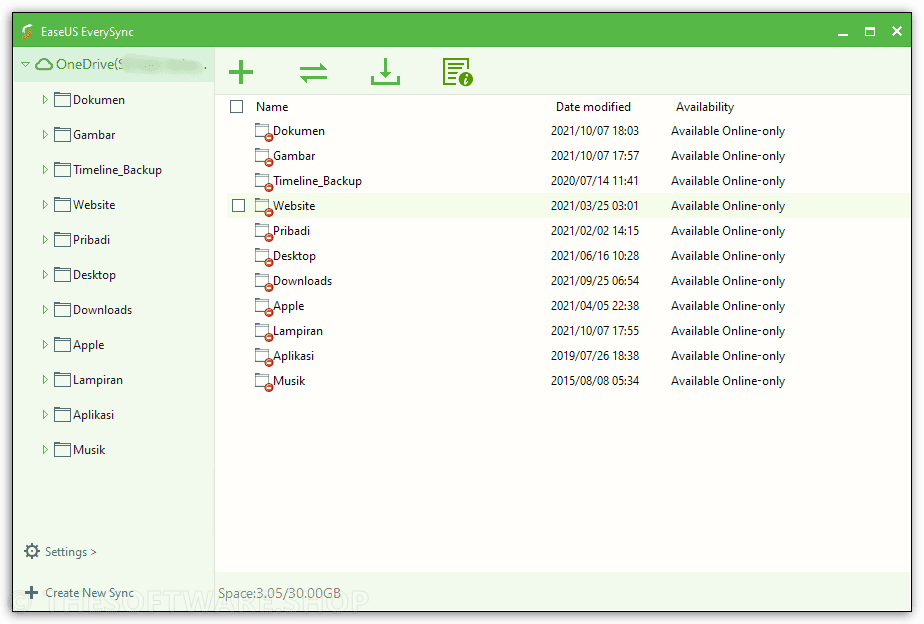Viewport: 924px width, 624px height.
Task: Expand the Desktop folder in sidebar tree
Action: [44, 275]
